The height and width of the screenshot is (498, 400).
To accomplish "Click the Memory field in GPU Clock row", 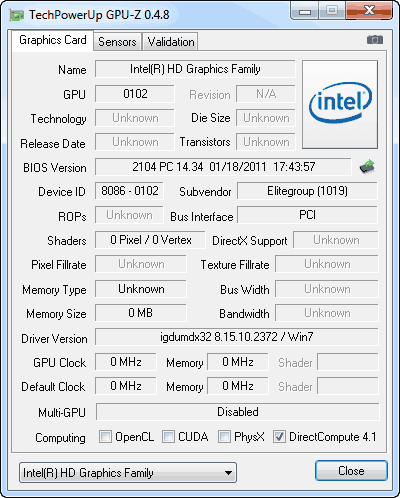I will (238, 362).
